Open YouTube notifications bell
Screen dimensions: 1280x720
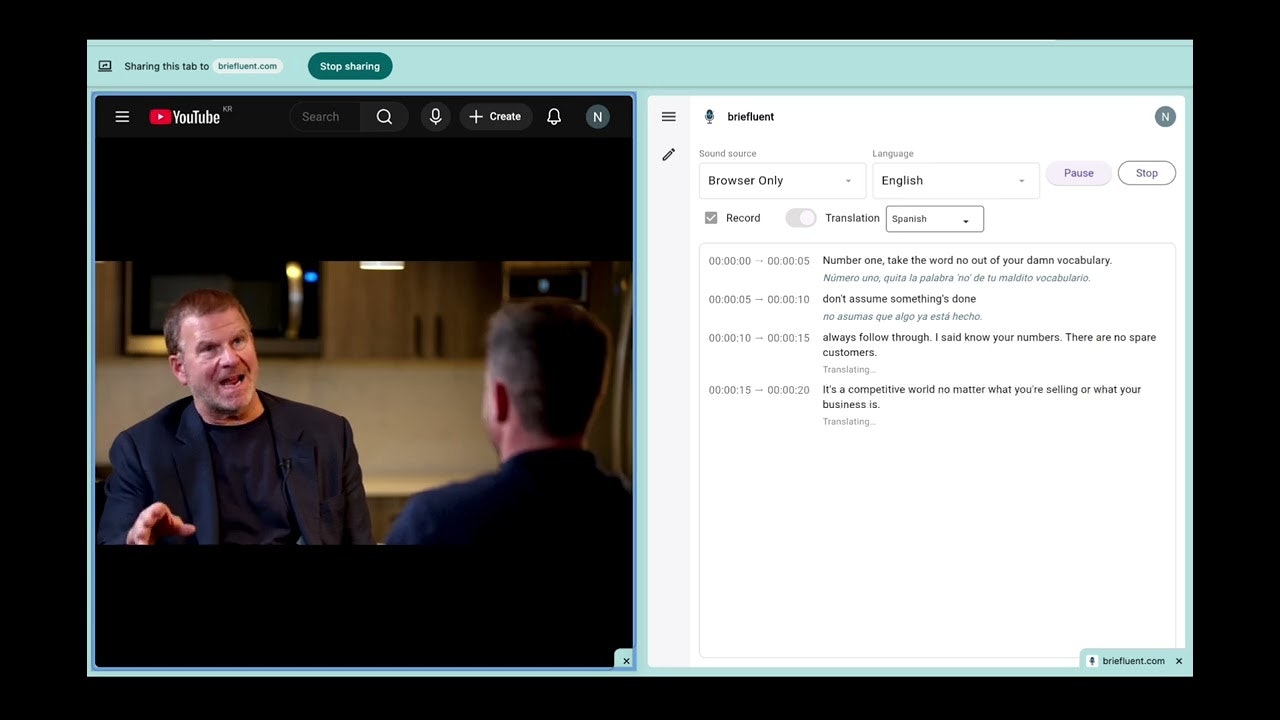(x=554, y=117)
